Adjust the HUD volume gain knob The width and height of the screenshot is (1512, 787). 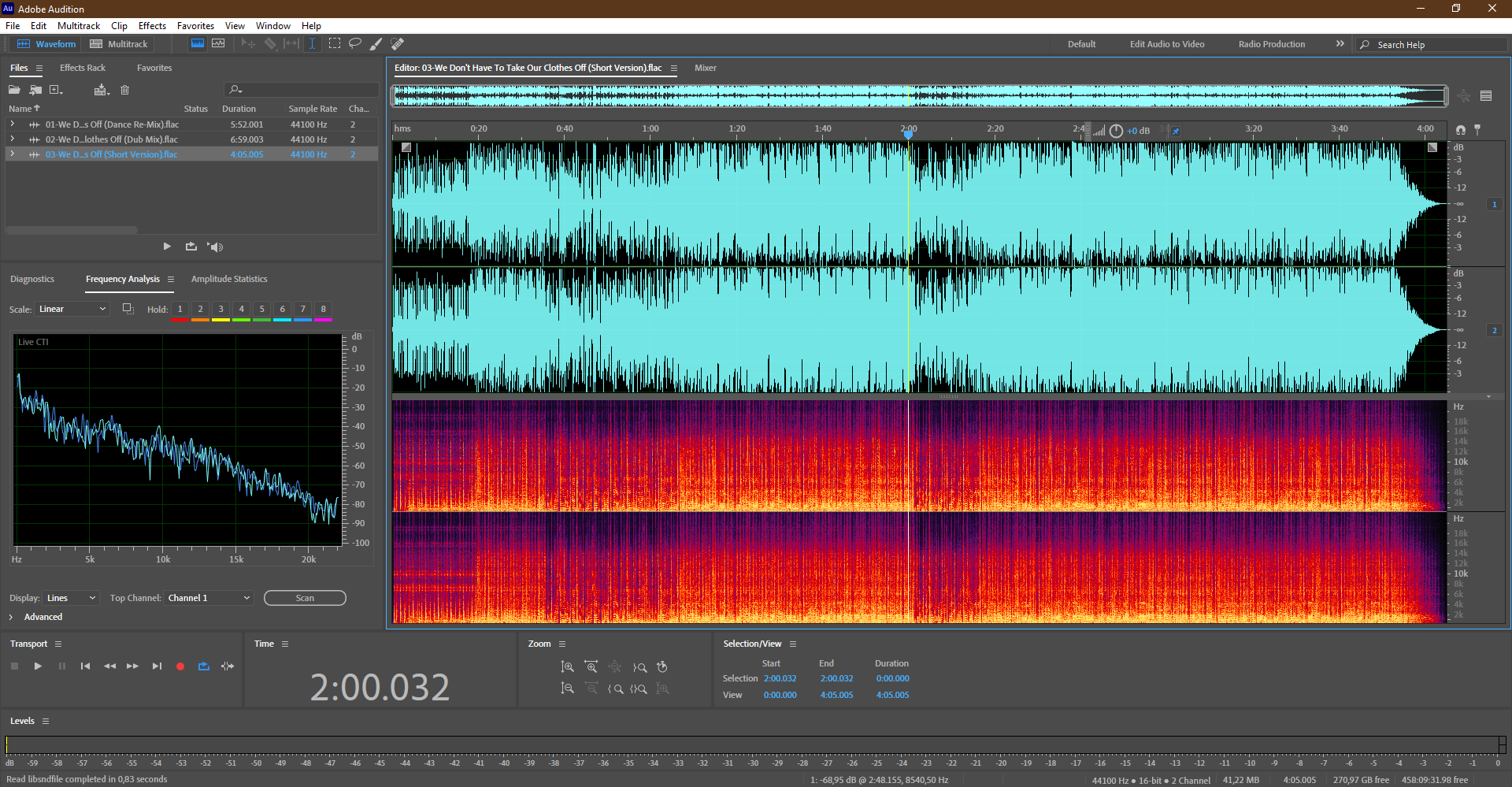point(1116,131)
